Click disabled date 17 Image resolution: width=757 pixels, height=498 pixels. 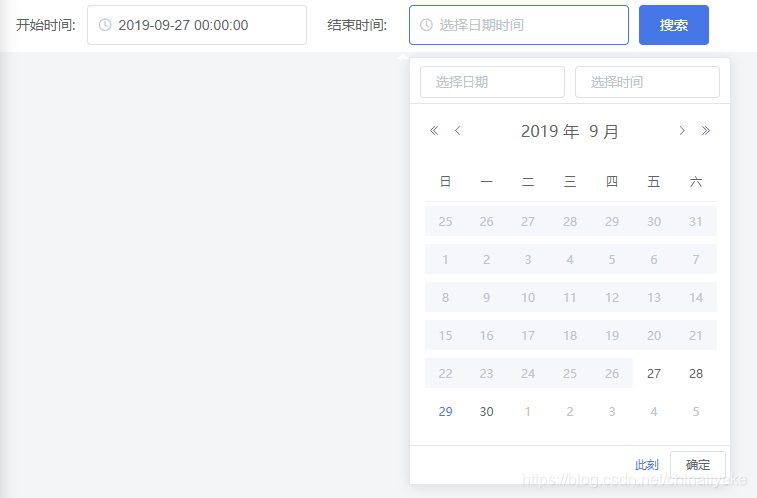(528, 335)
